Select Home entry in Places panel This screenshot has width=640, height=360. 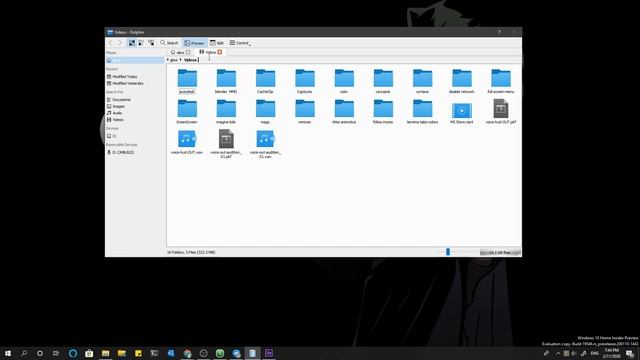135,60
